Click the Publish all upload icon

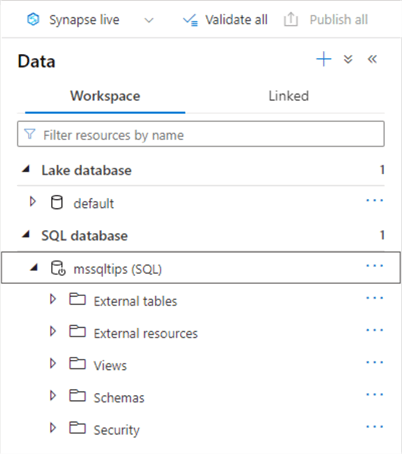[x=291, y=19]
